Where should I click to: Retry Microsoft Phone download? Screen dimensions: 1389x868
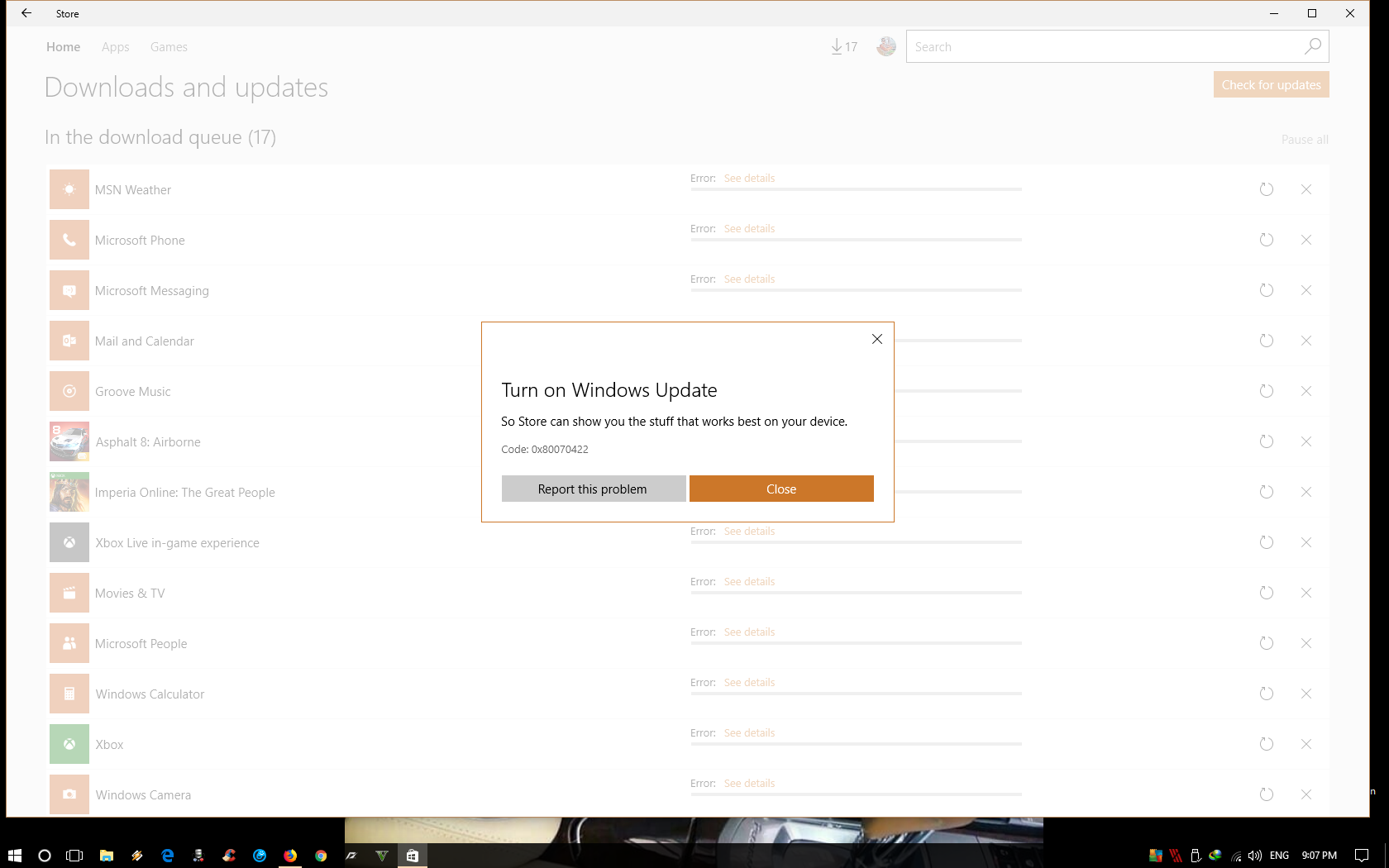pos(1266,240)
